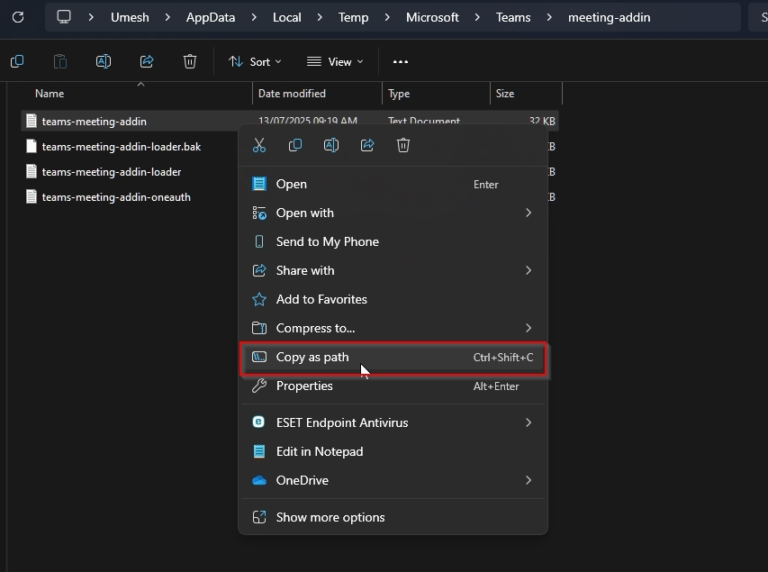Navigate to Microsoft in the breadcrumb
Screen dimensions: 768x572
click(432, 18)
